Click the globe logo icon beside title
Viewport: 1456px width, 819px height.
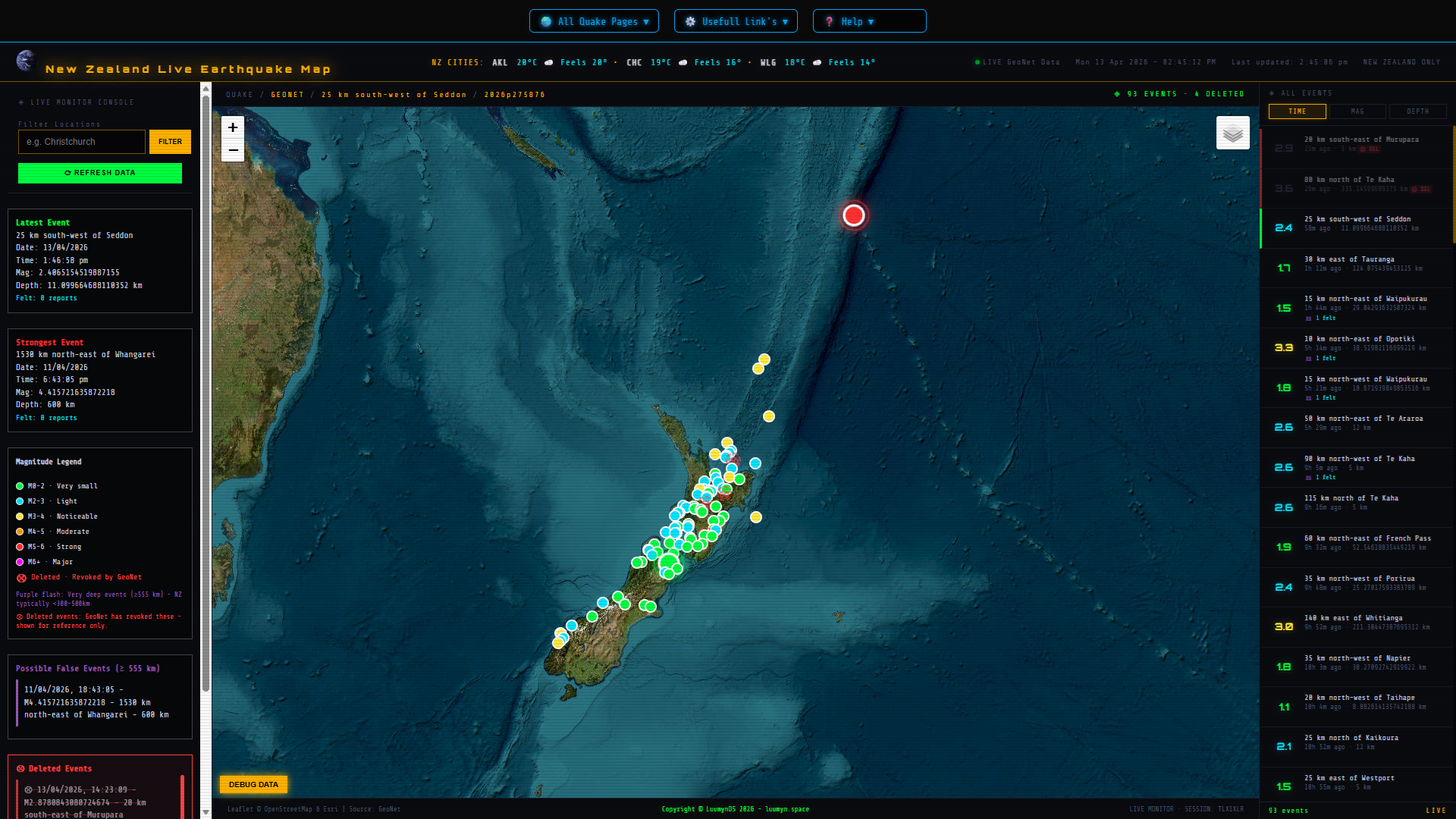point(26,61)
